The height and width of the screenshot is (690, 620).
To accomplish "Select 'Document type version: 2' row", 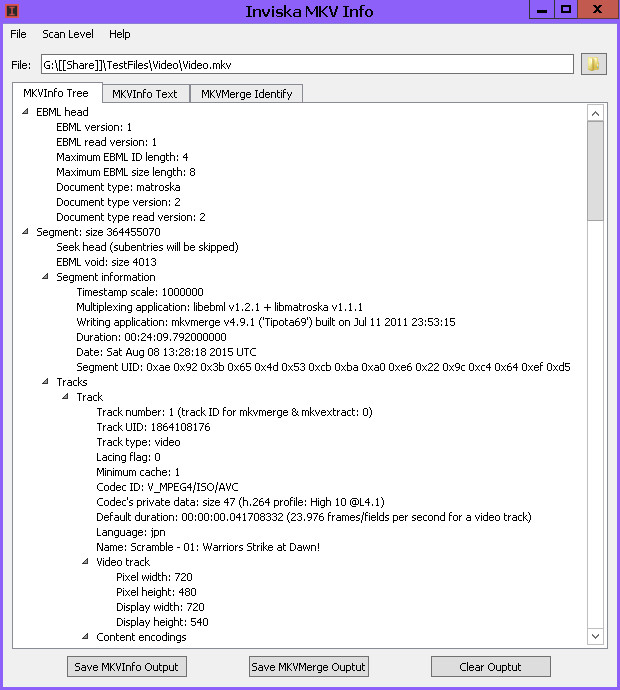I will tap(118, 202).
